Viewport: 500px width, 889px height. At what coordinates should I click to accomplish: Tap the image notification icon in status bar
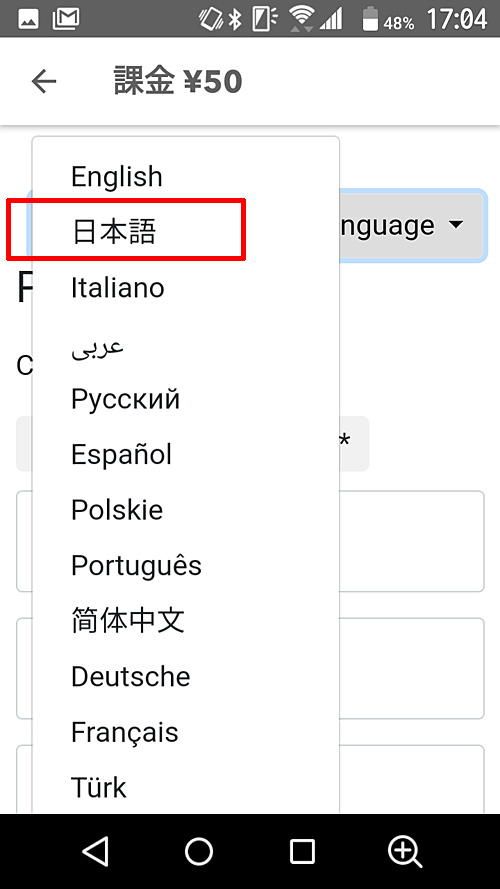tap(28, 20)
